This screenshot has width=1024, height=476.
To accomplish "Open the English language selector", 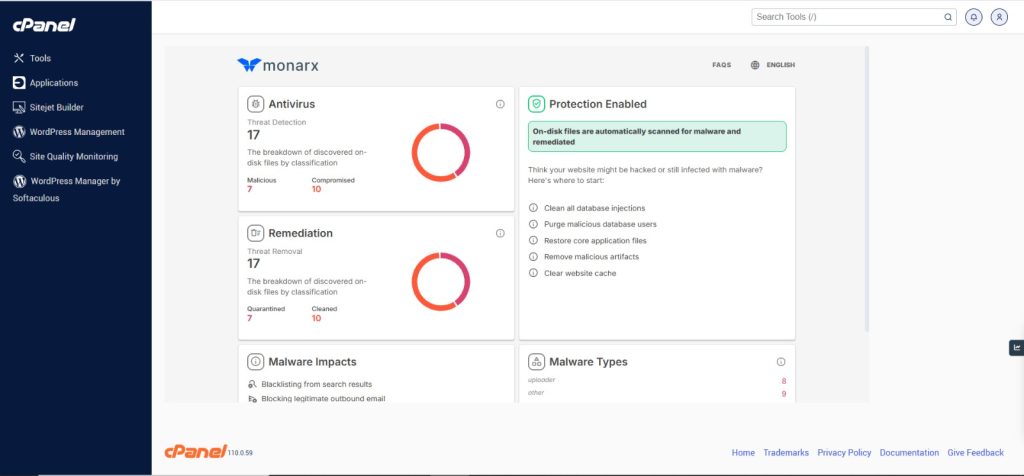I will 772,65.
